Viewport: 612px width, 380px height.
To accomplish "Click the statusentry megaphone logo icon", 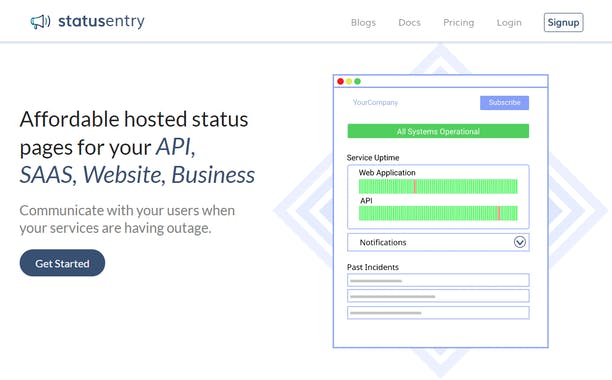I will pos(40,21).
